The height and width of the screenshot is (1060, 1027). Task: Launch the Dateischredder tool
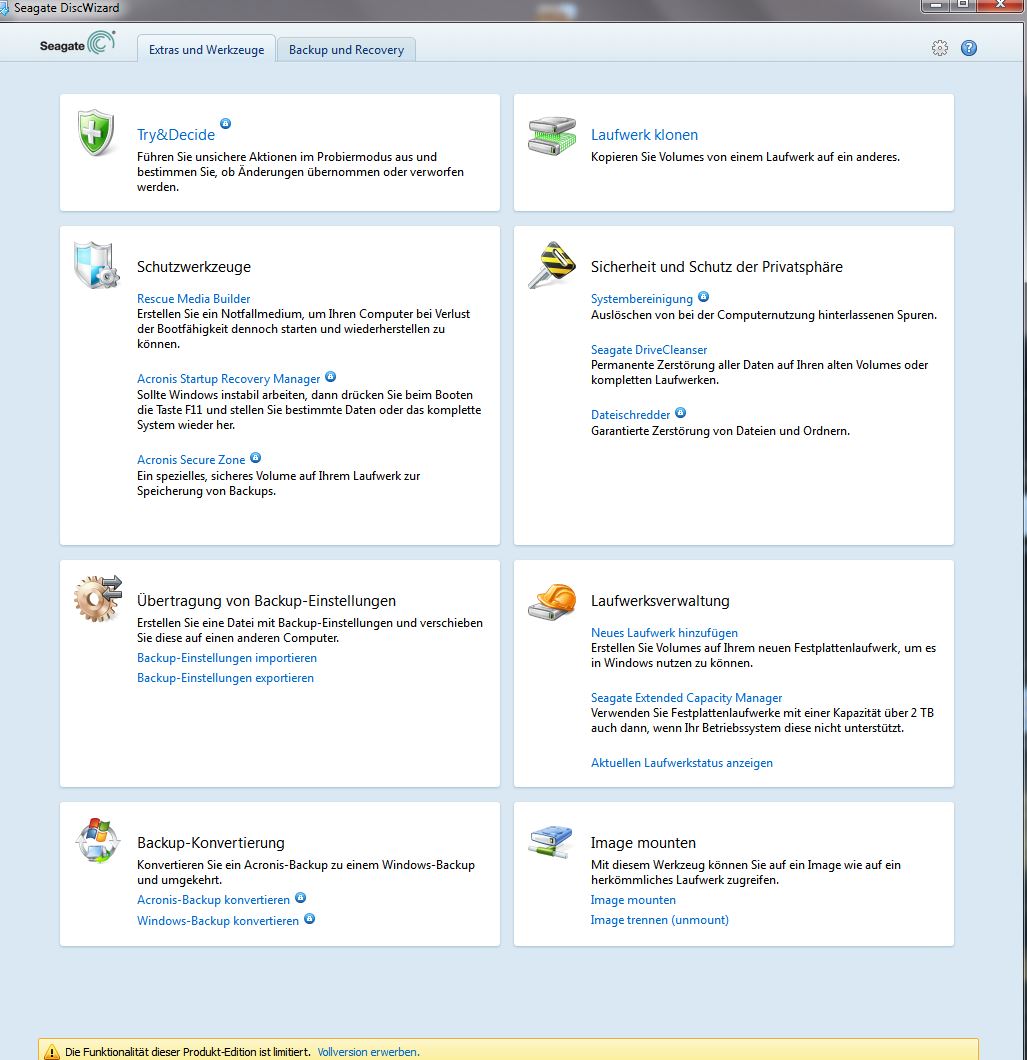pyautogui.click(x=630, y=414)
